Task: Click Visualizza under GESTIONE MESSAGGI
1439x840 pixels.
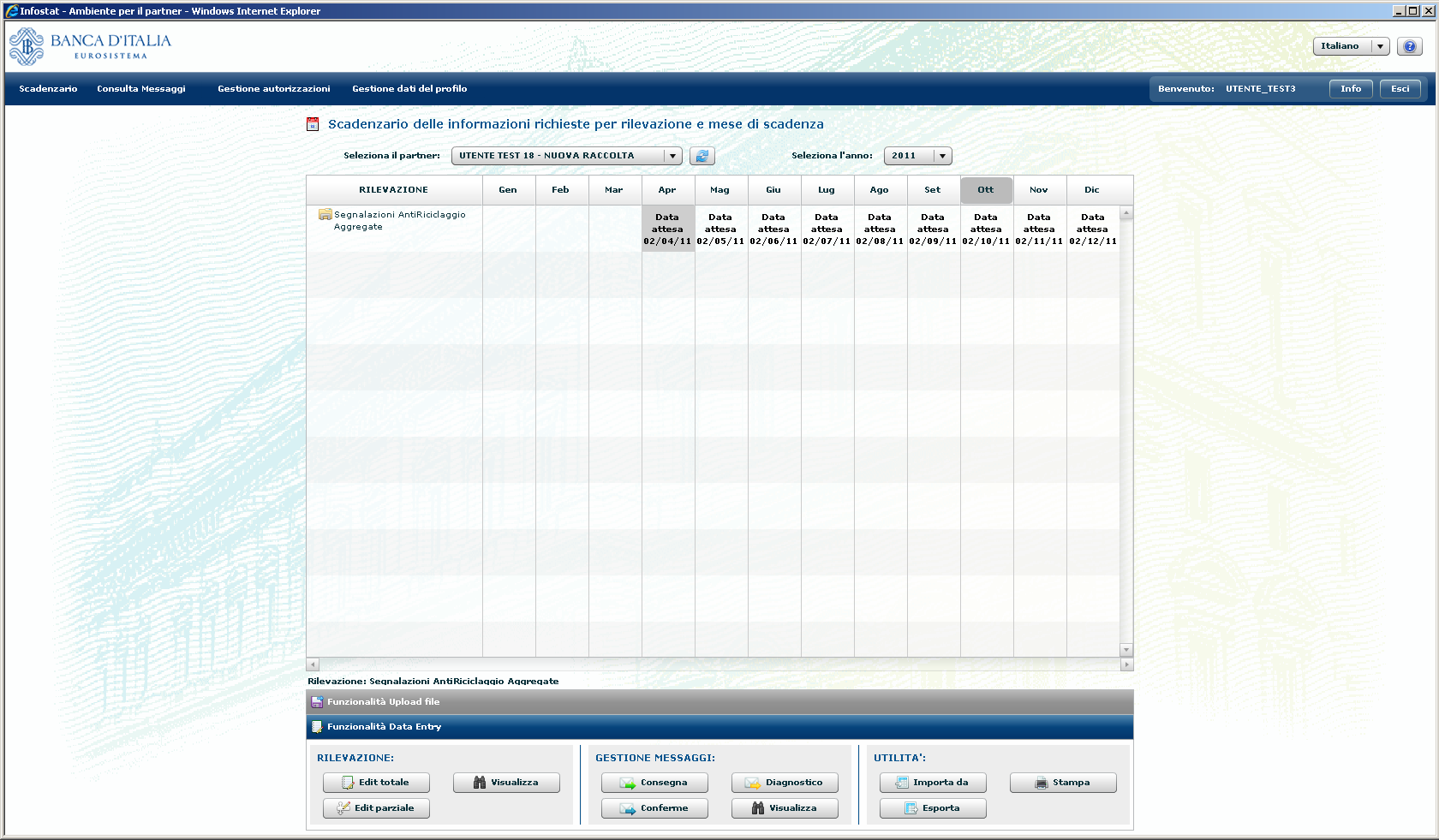Action: click(785, 808)
